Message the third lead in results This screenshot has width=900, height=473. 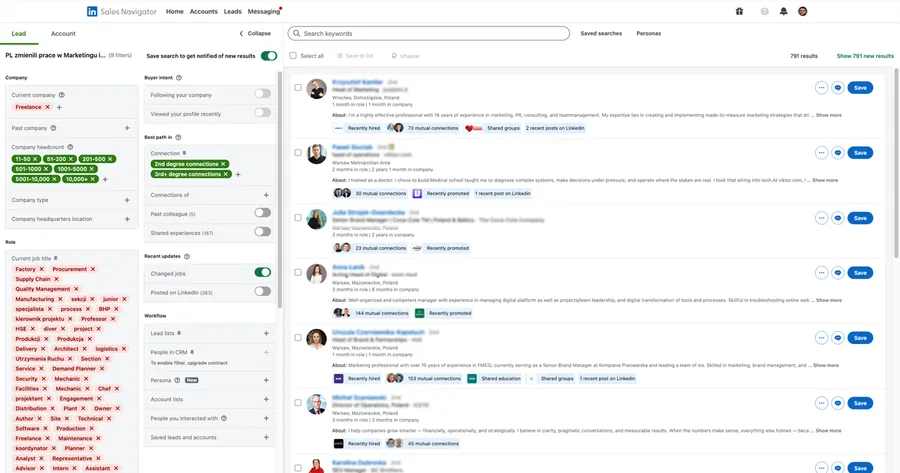838,218
